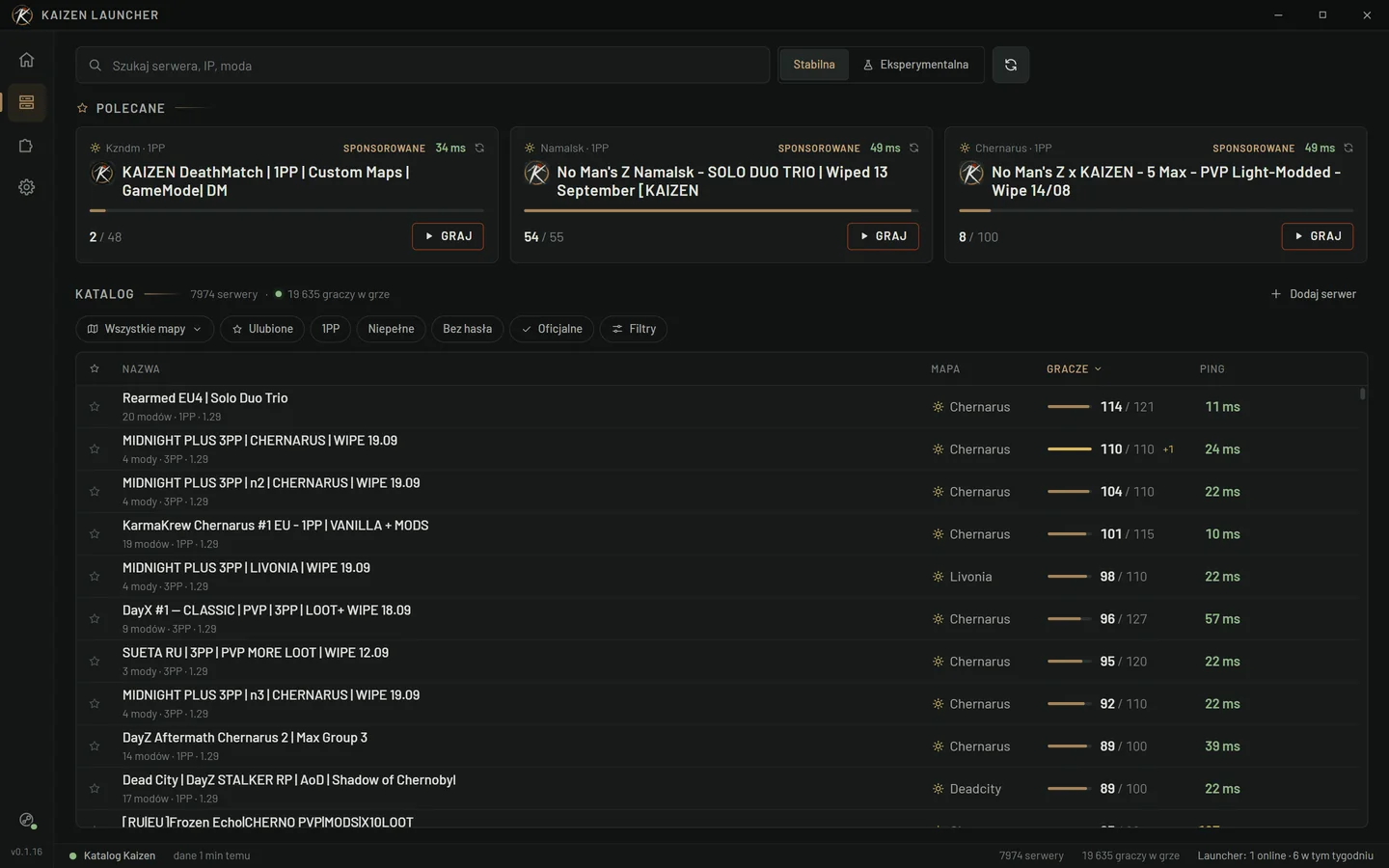The width and height of the screenshot is (1389, 868).
Task: Switch to the Stabilna branch
Action: click(814, 65)
